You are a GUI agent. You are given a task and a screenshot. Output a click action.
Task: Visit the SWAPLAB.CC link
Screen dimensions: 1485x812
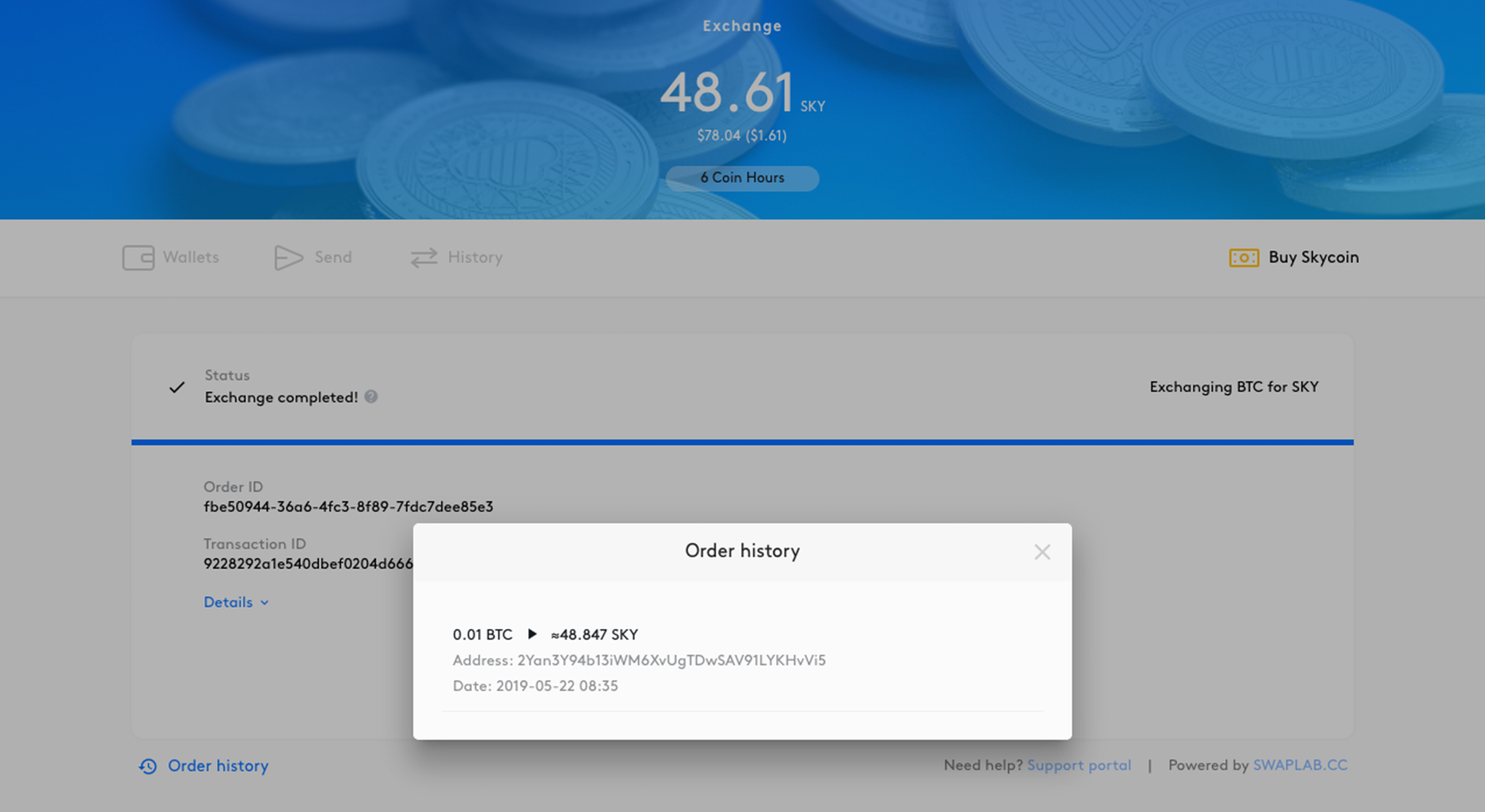(1300, 765)
